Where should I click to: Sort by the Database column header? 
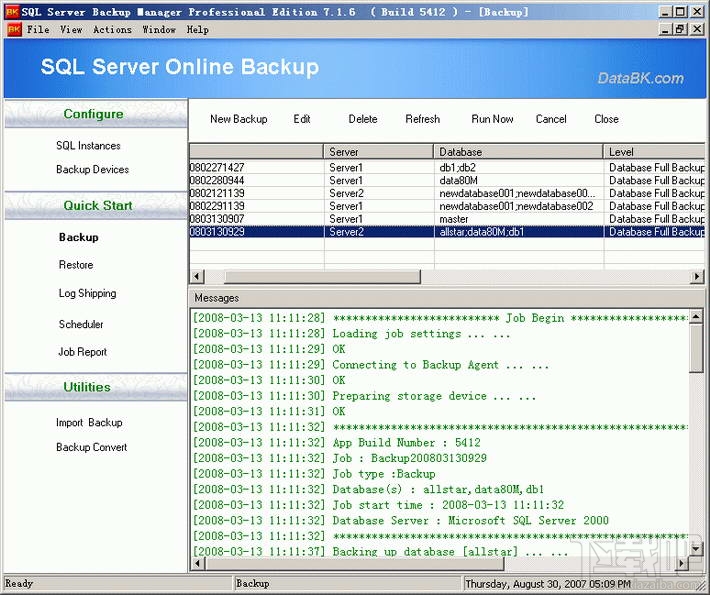tap(518, 152)
